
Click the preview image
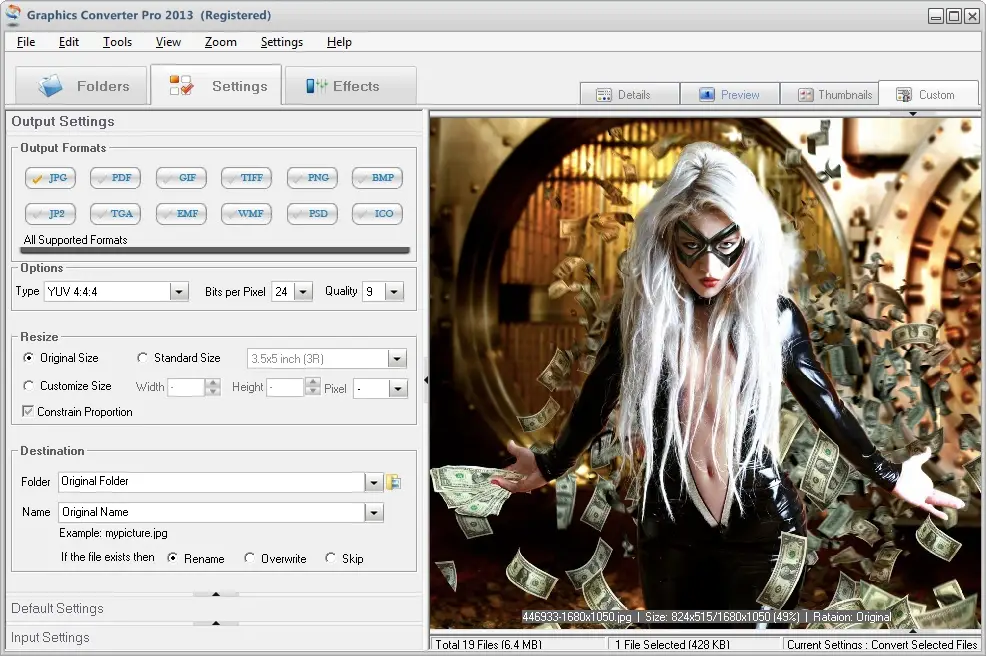point(704,372)
